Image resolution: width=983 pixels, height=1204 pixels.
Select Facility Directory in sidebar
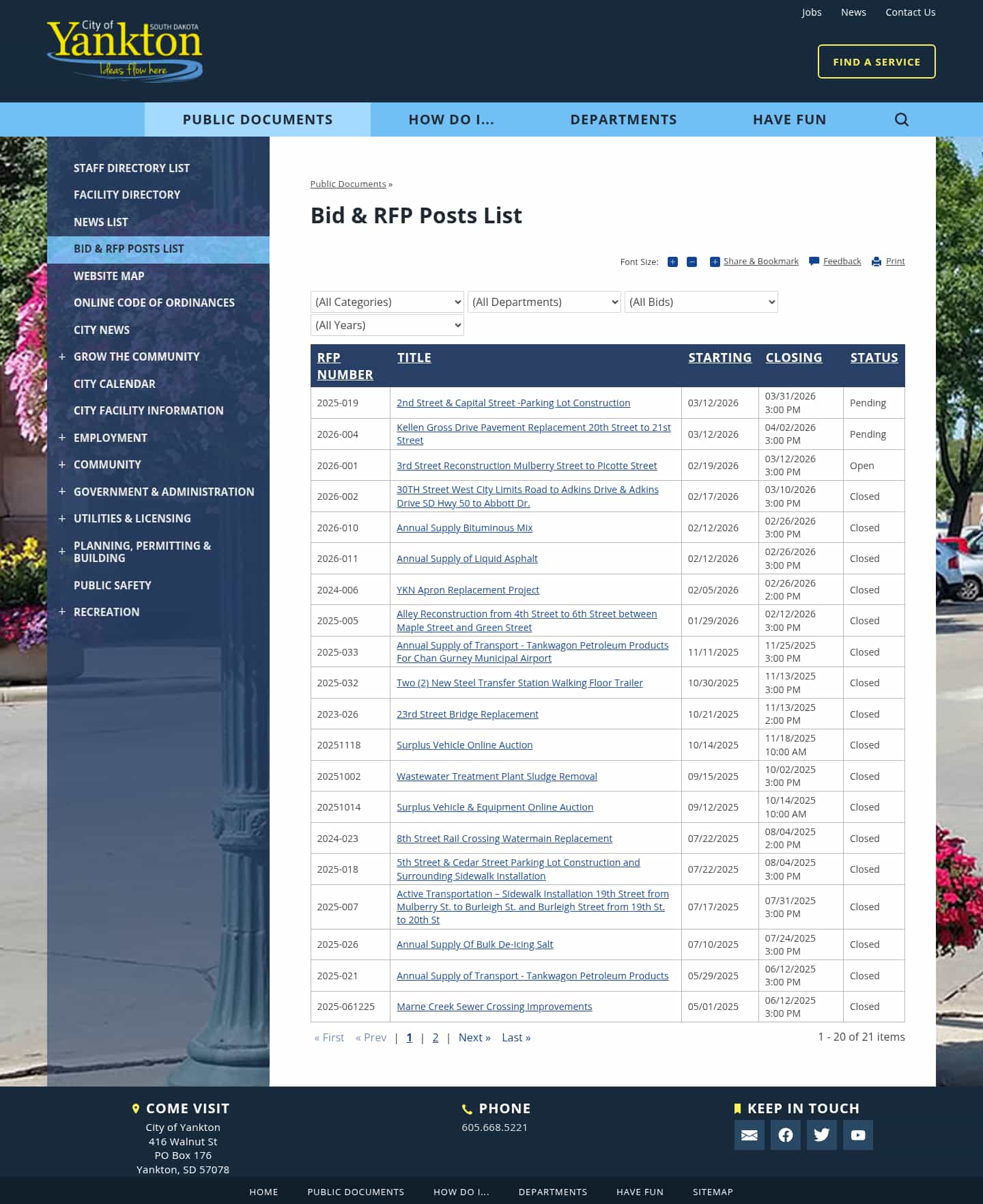coord(127,195)
